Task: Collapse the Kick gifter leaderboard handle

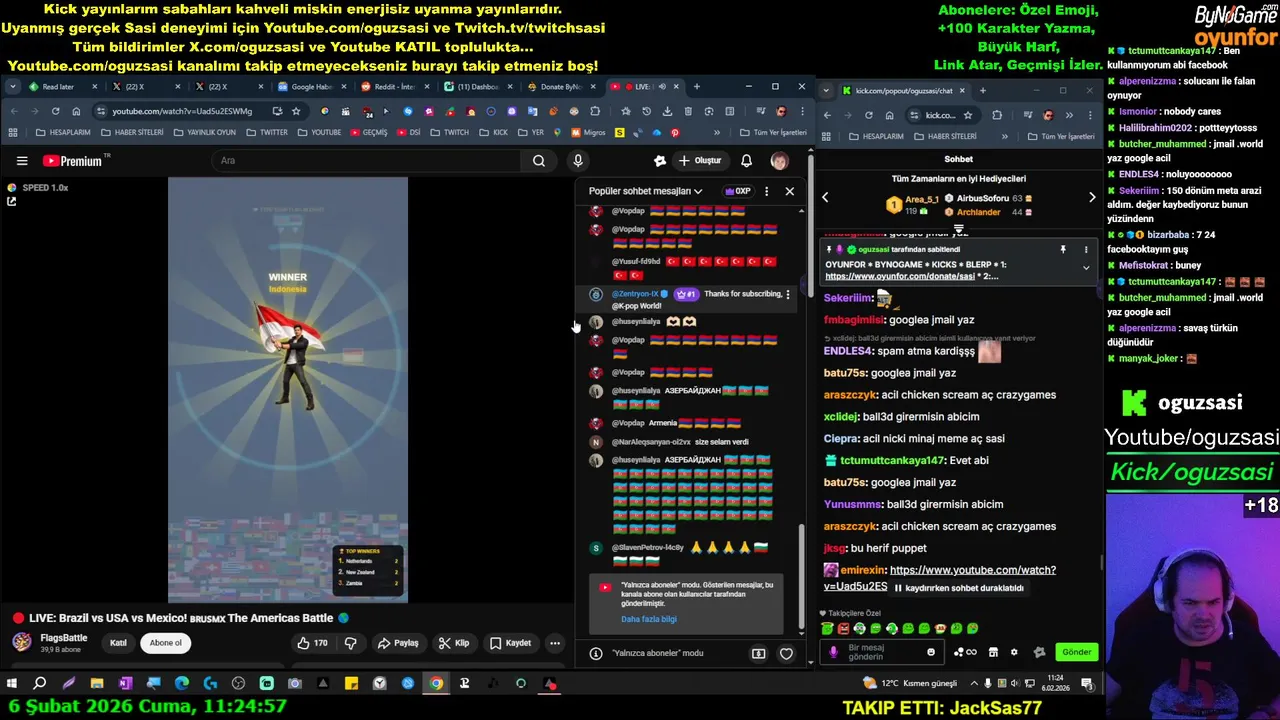Action: [958, 229]
